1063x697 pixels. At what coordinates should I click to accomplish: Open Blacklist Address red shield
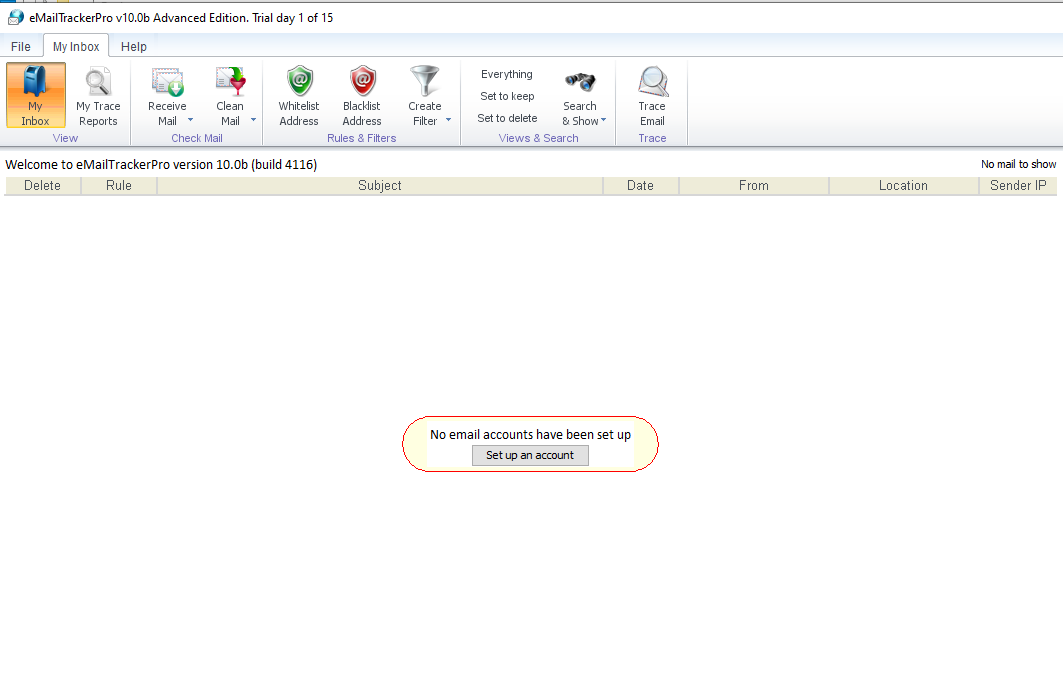[362, 81]
